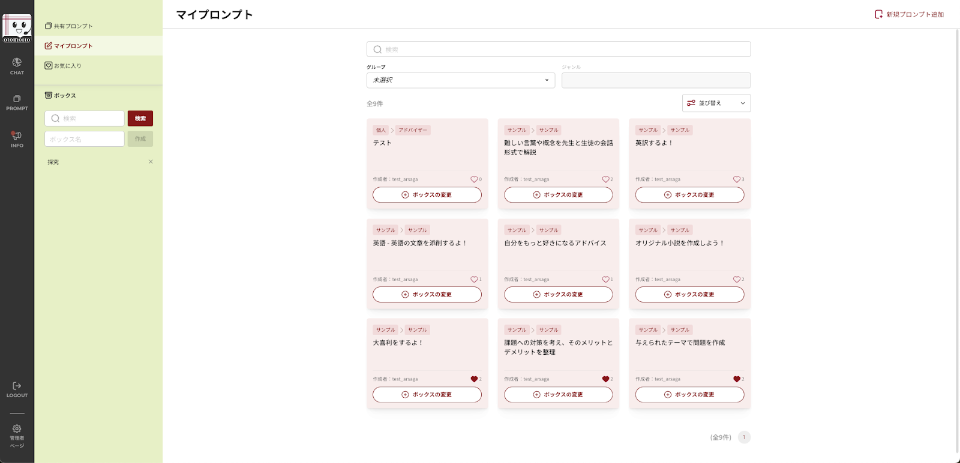Click ボックスの変更 on the 英訳するよ！ card

(689, 195)
